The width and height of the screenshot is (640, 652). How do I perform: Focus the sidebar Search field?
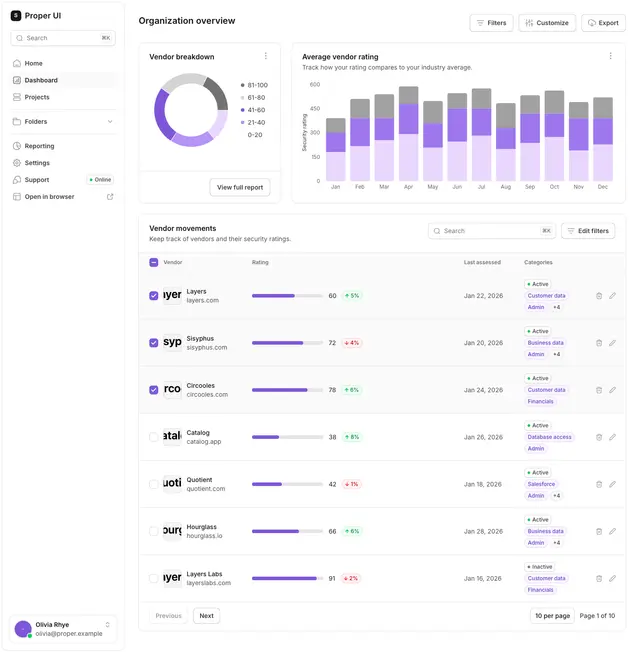click(x=63, y=38)
